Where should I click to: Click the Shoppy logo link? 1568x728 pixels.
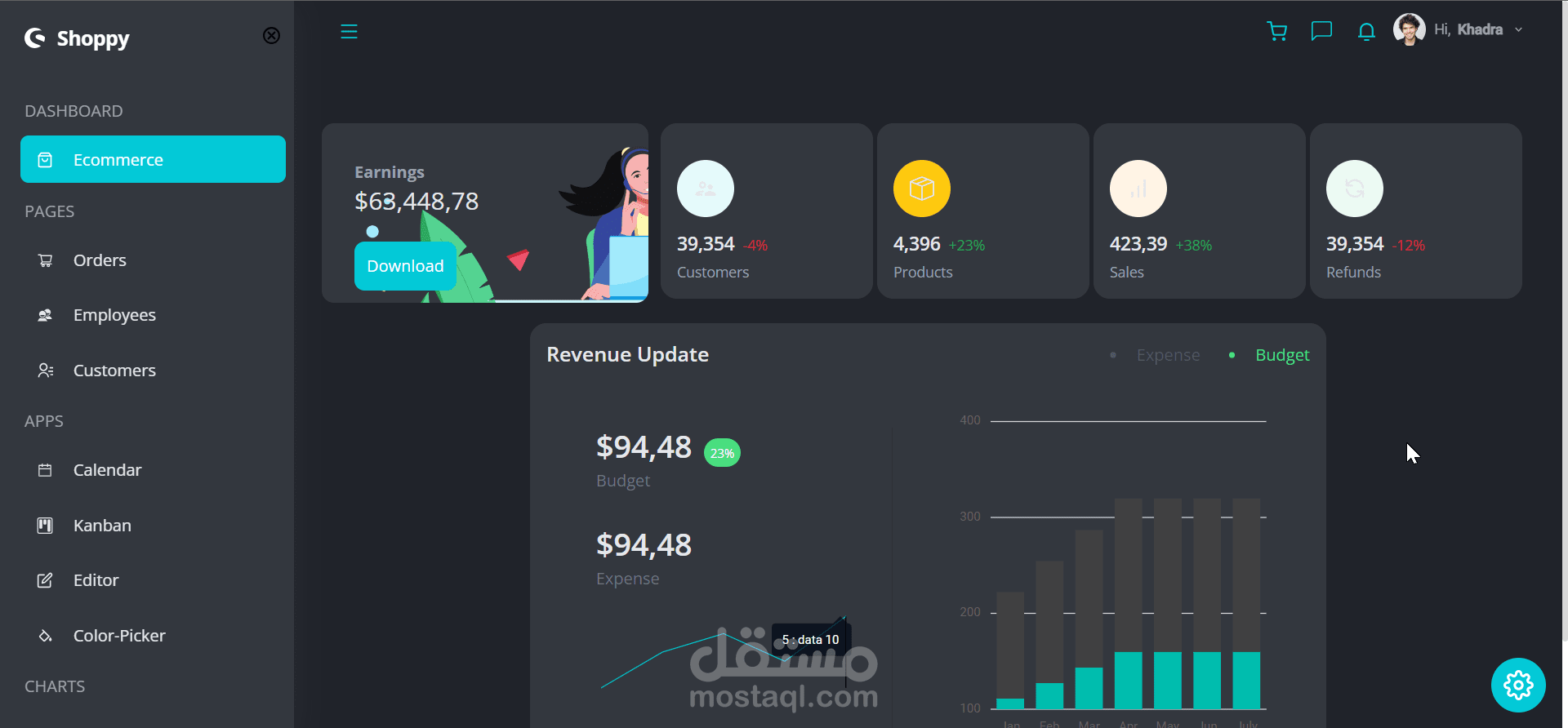click(x=77, y=38)
